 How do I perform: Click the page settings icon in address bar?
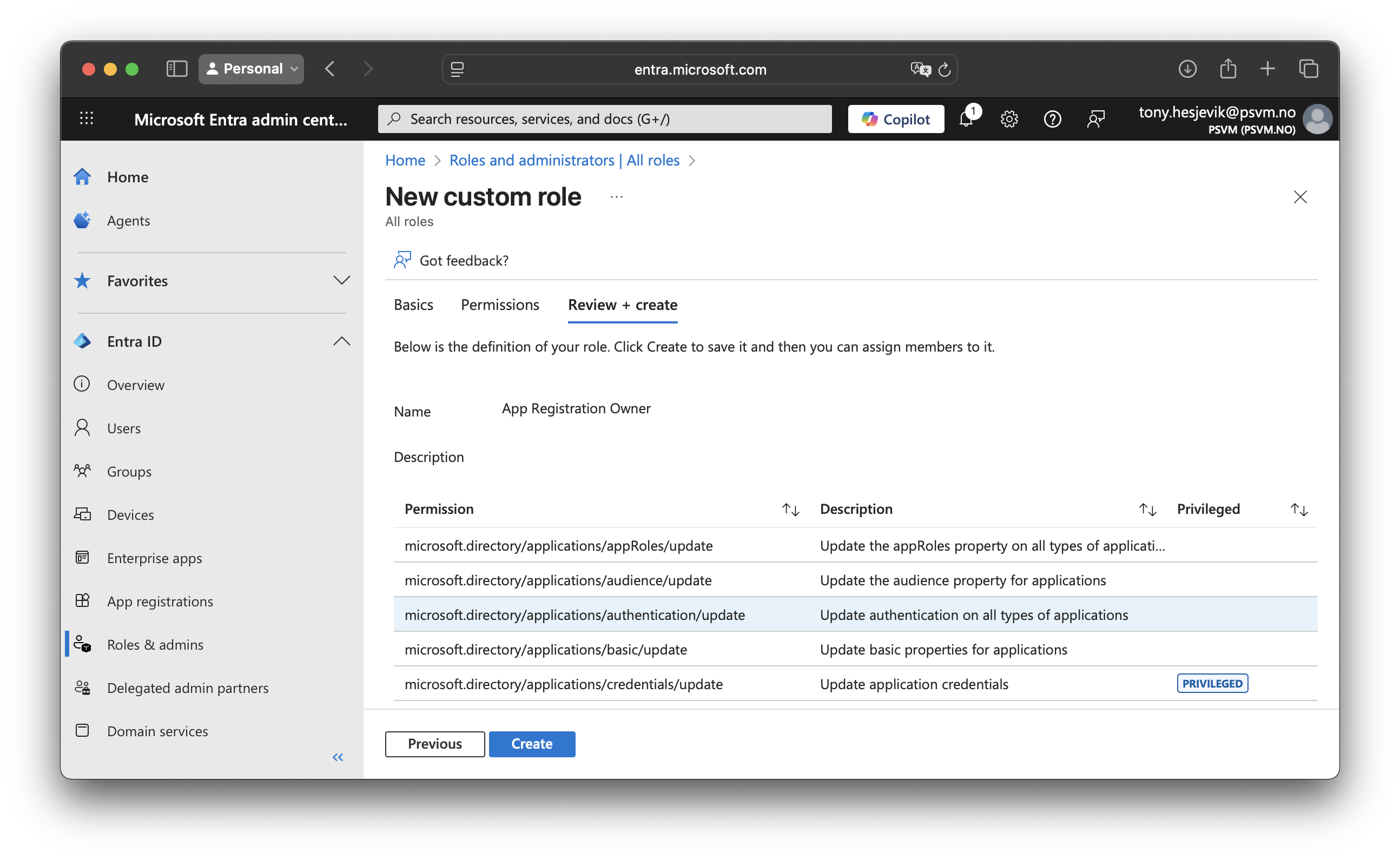tap(458, 69)
